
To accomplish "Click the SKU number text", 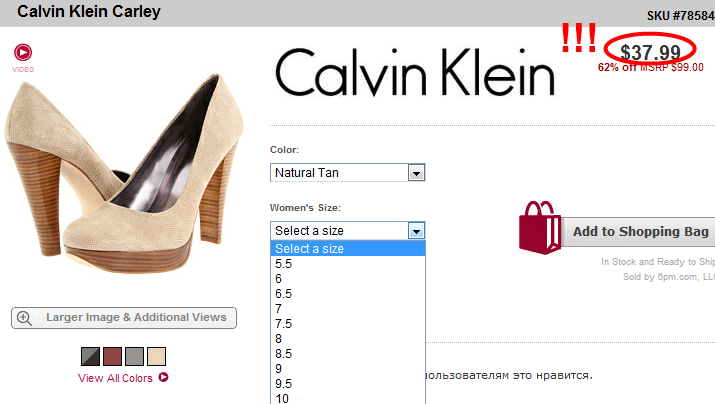I will tap(681, 16).
